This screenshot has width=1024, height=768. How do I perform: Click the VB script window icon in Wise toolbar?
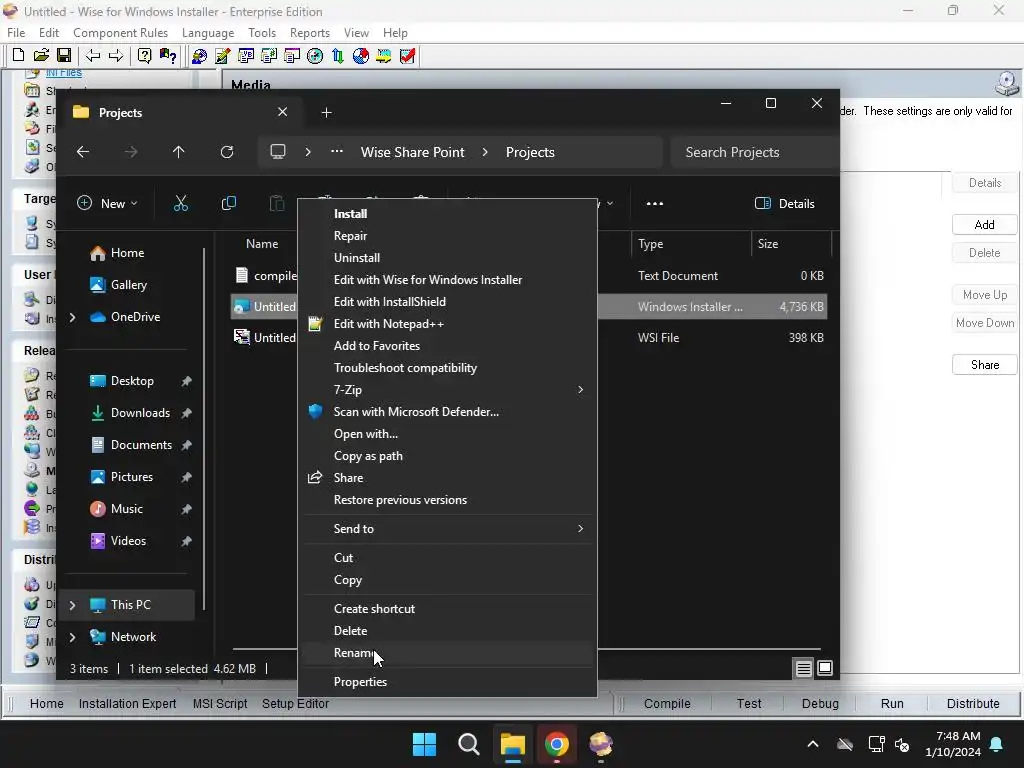coord(246,56)
